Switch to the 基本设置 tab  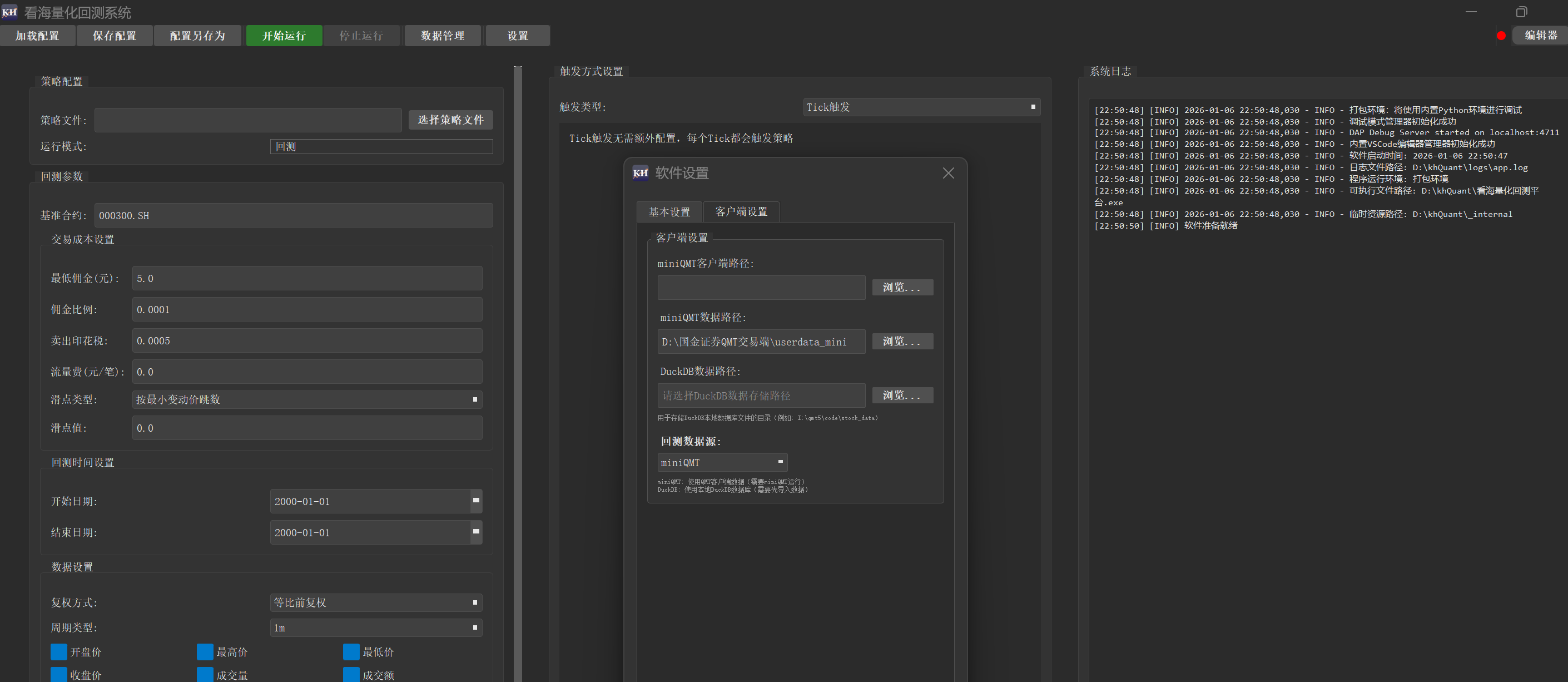[669, 212]
